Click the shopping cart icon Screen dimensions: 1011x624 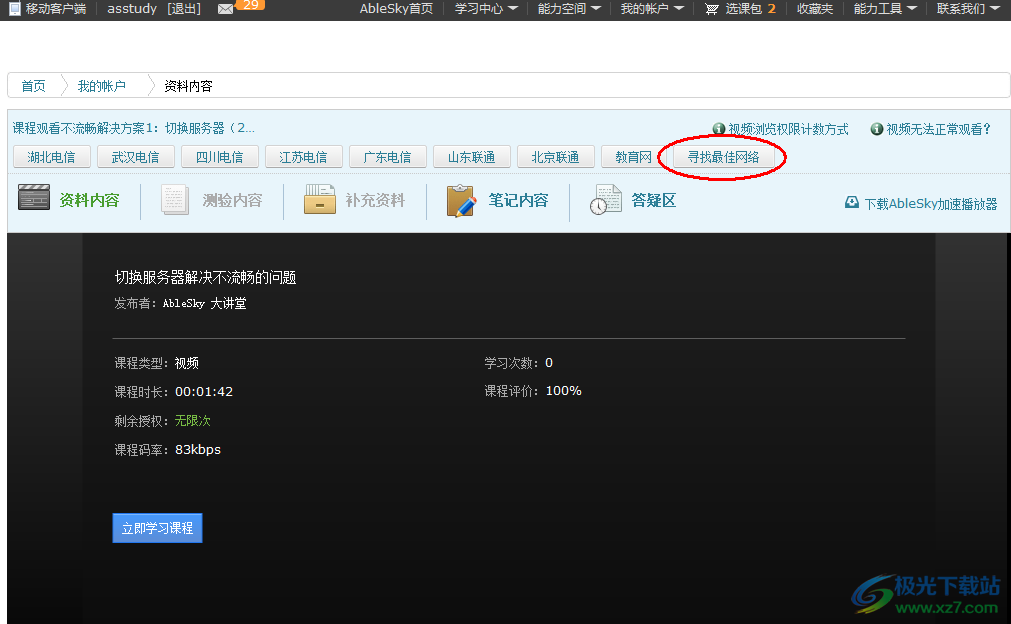[712, 9]
